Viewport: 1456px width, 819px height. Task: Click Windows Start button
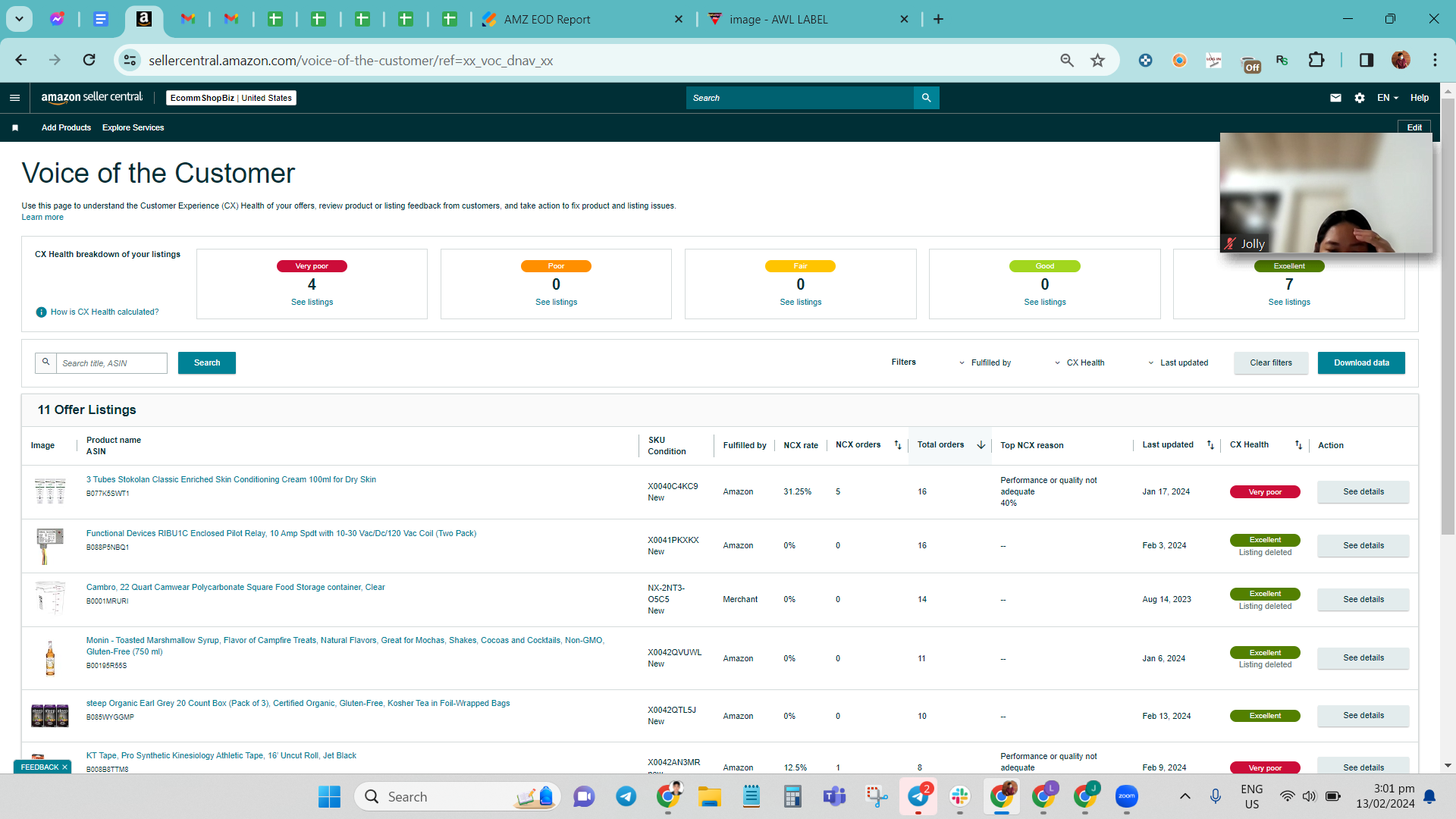329,797
